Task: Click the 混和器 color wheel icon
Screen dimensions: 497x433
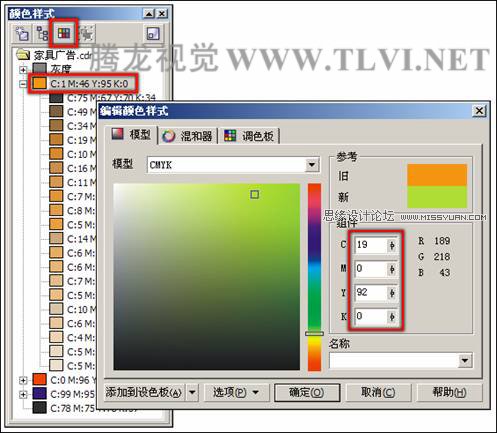Action: pyautogui.click(x=169, y=136)
